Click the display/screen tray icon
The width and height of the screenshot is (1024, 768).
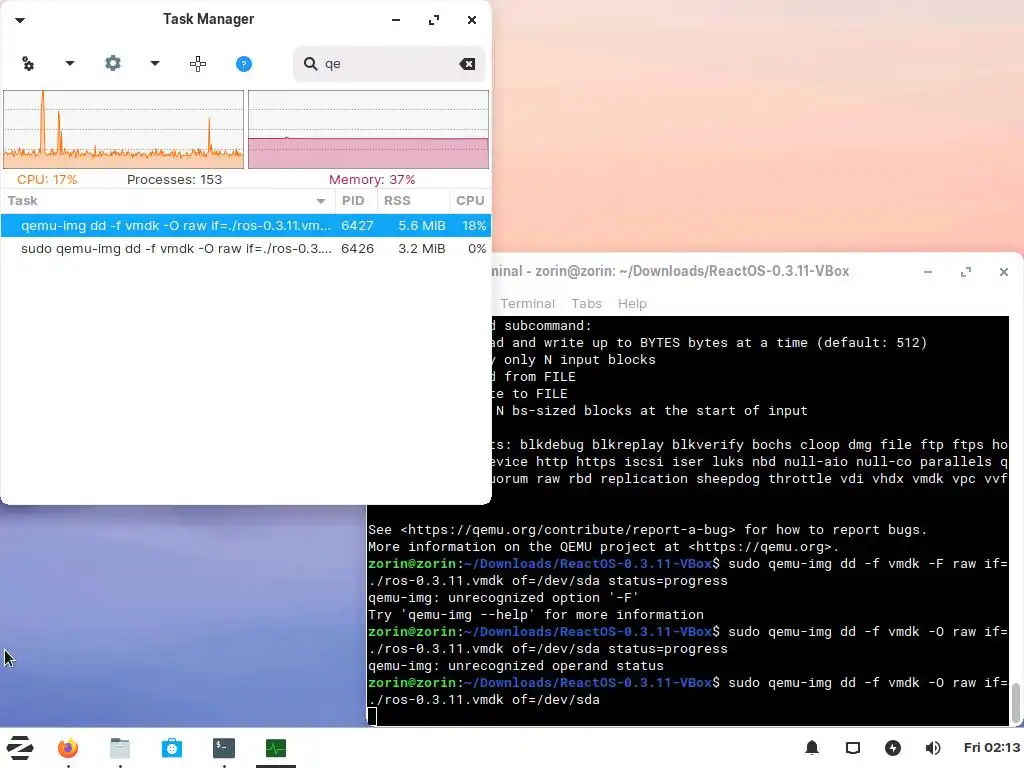tap(853, 748)
